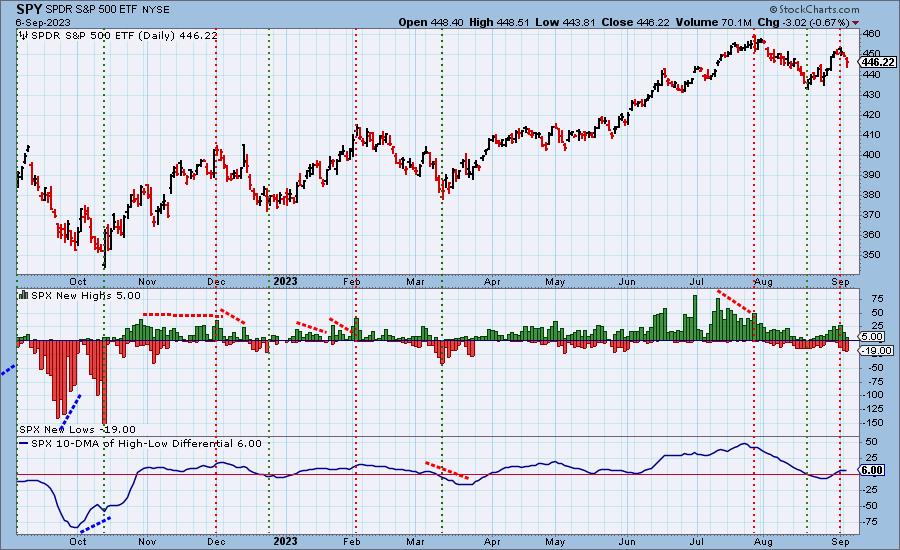The height and width of the screenshot is (550, 900).
Task: Click the 350 price axis label
Action: pos(871,254)
